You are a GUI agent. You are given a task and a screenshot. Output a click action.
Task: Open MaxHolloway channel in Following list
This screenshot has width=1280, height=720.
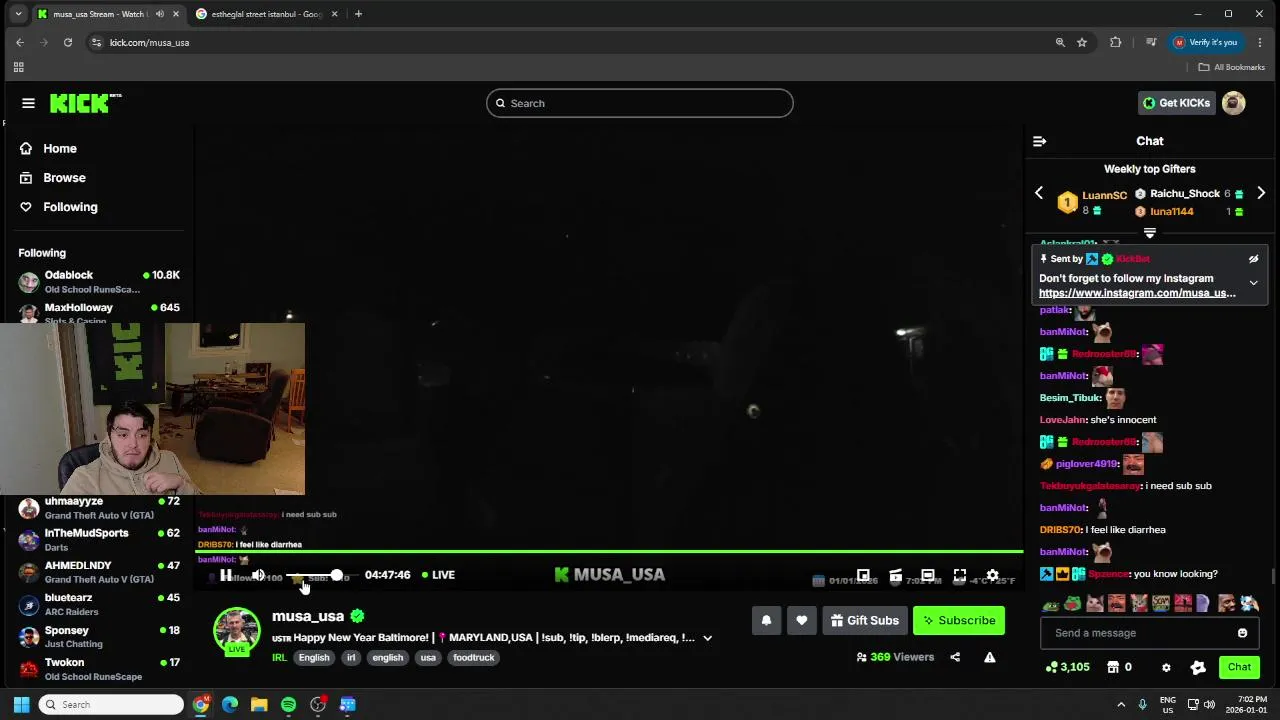[x=99, y=313]
